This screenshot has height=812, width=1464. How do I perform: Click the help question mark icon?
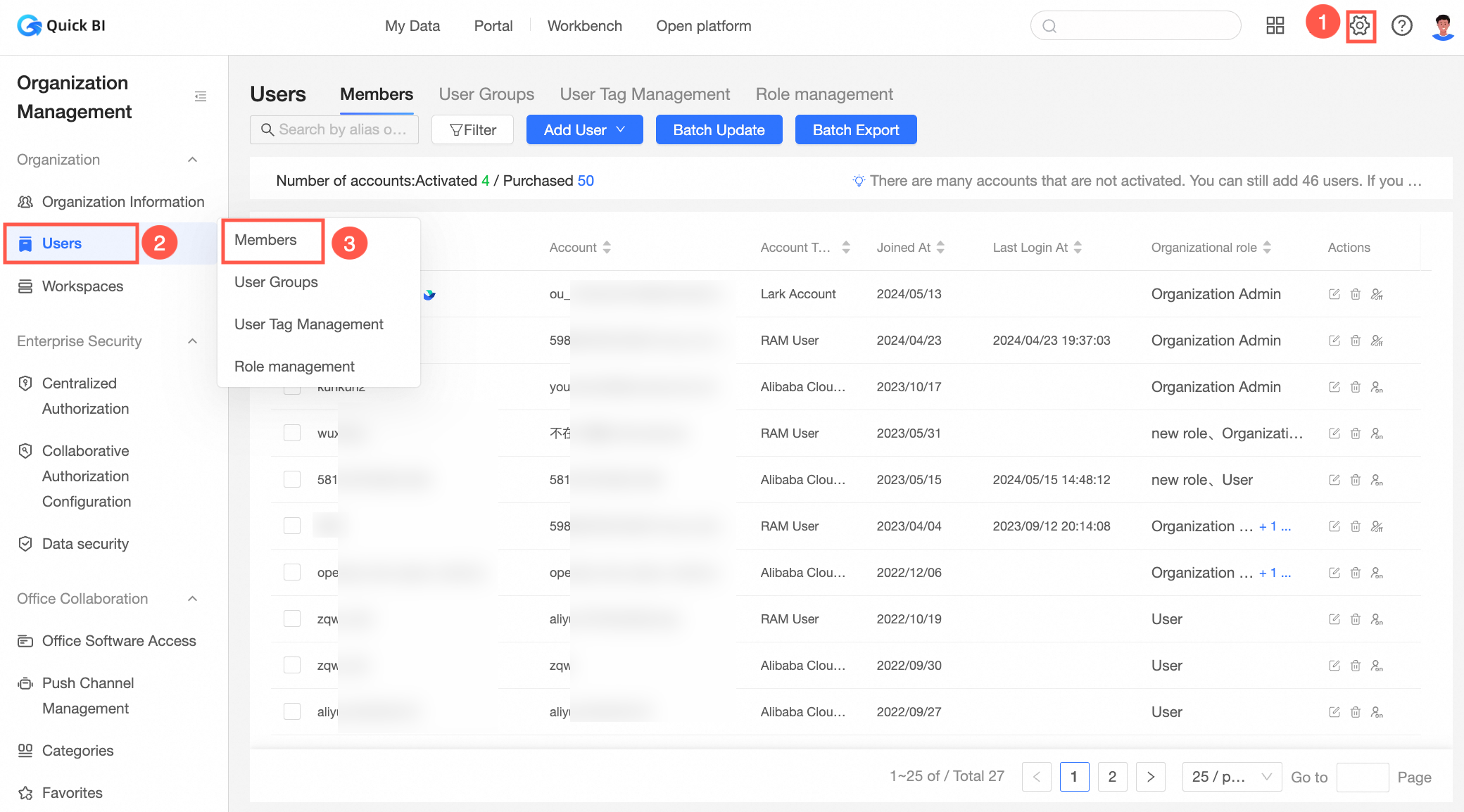[x=1401, y=26]
